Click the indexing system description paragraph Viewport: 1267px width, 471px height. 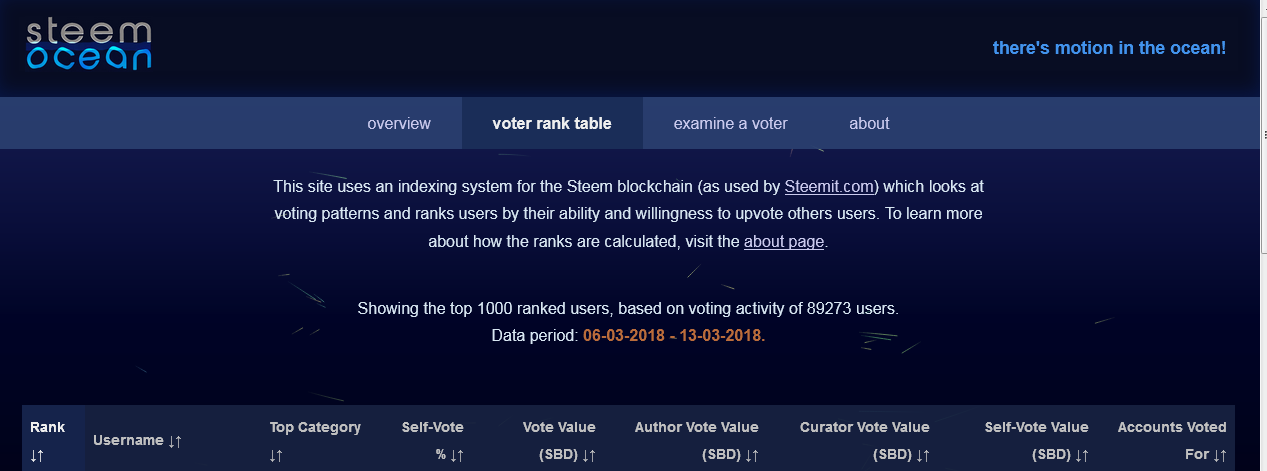[628, 213]
